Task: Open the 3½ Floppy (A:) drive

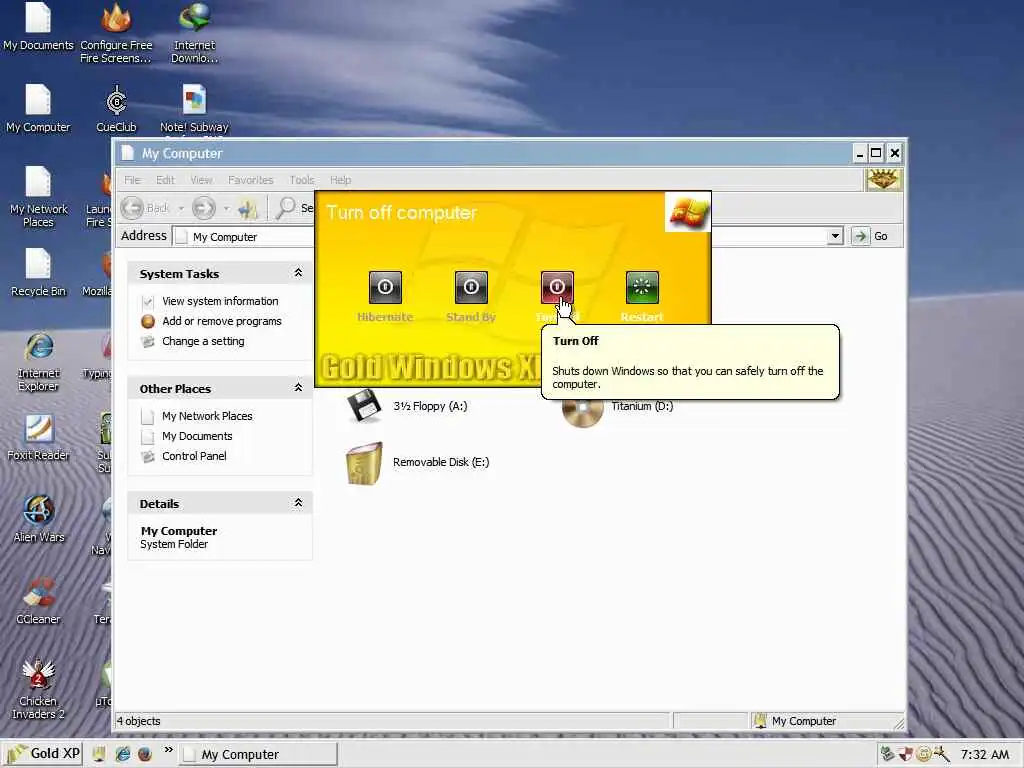Action: click(x=408, y=406)
